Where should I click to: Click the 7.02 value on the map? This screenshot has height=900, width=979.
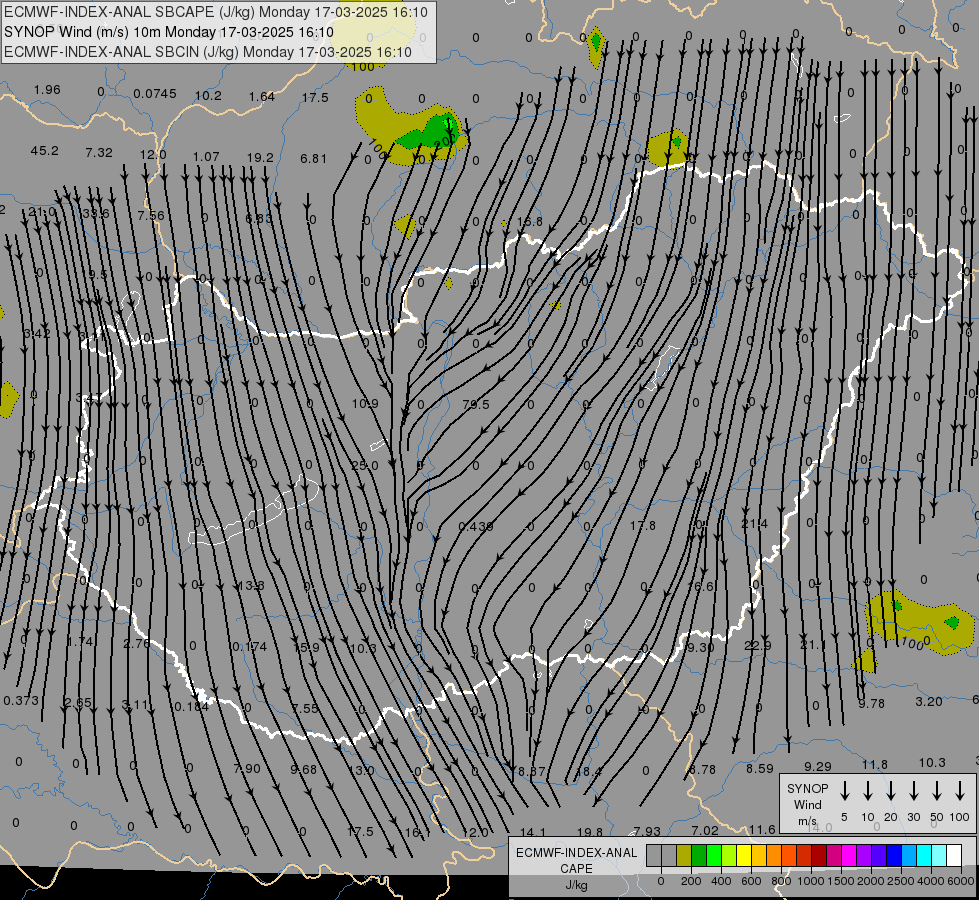pyautogui.click(x=705, y=830)
